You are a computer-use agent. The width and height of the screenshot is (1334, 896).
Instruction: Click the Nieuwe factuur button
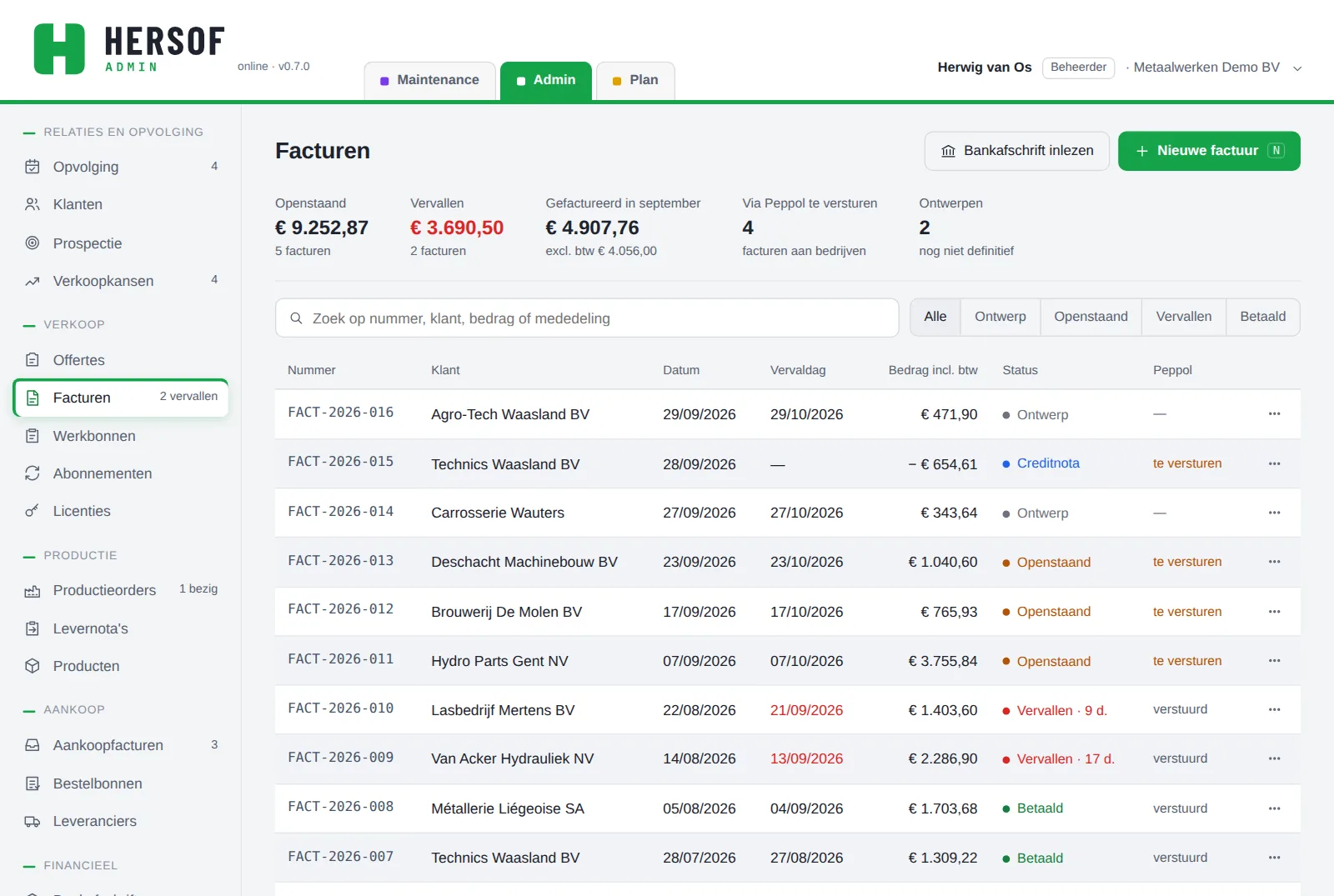1209,151
